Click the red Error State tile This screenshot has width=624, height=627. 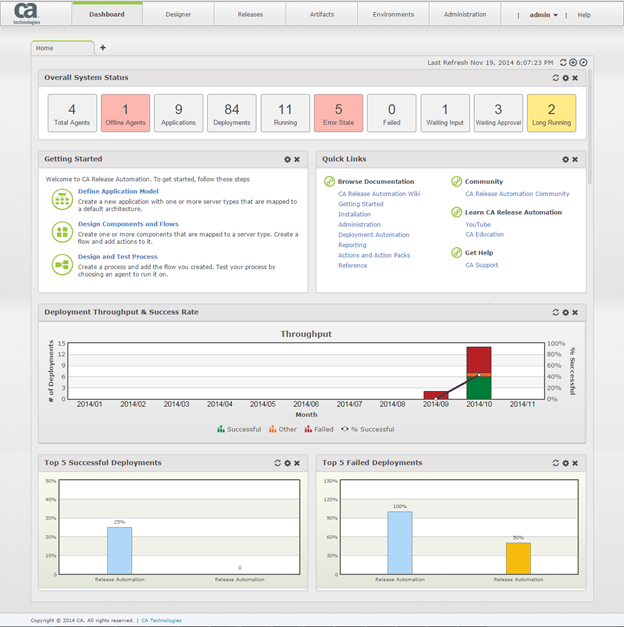click(x=338, y=113)
